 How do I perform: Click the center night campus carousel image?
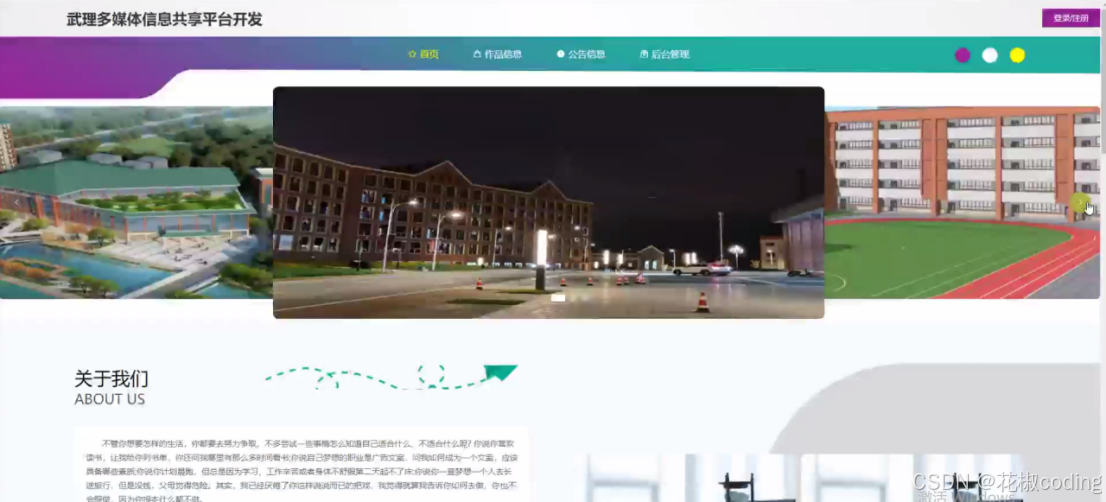[549, 202]
